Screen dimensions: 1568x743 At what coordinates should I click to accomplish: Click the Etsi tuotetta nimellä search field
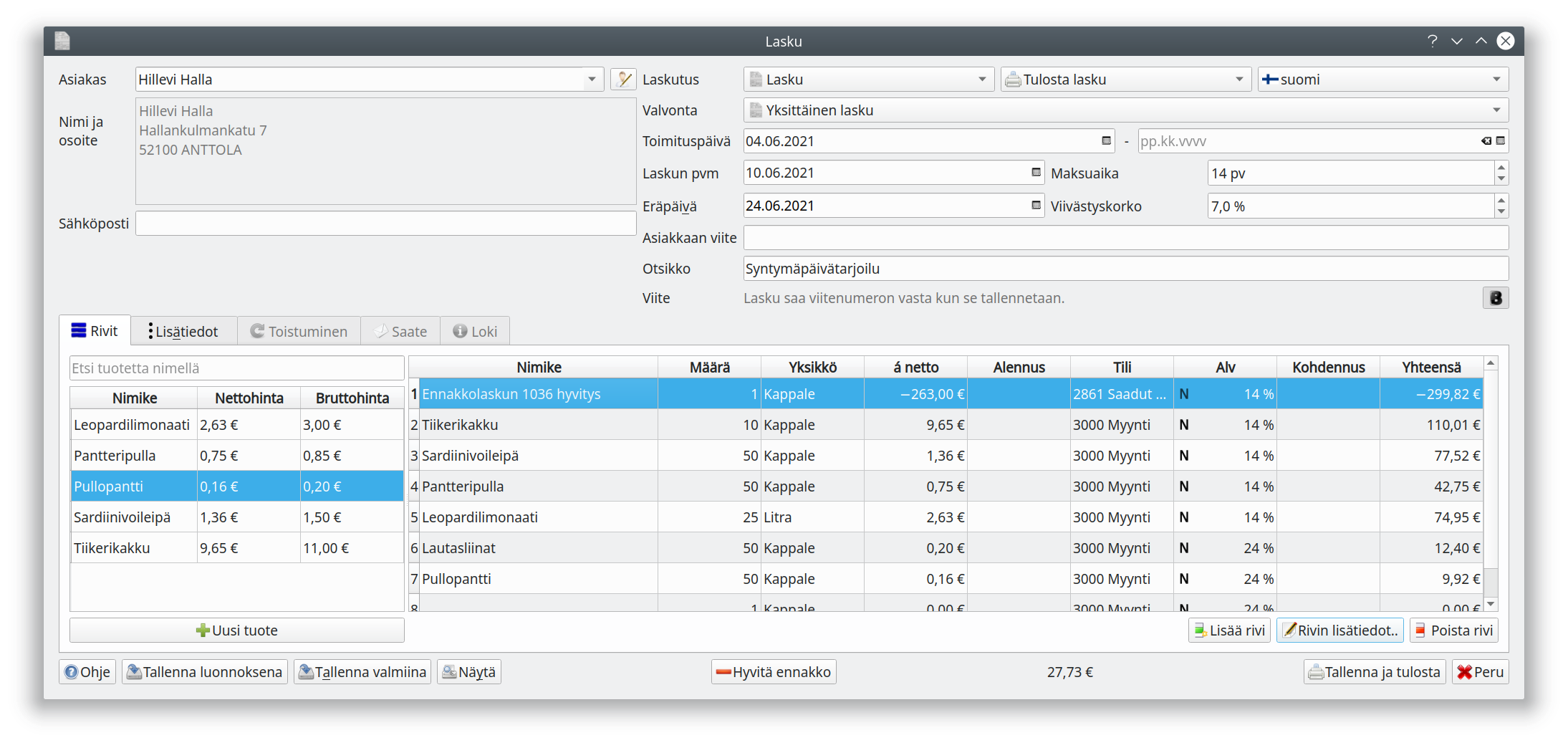pos(237,368)
